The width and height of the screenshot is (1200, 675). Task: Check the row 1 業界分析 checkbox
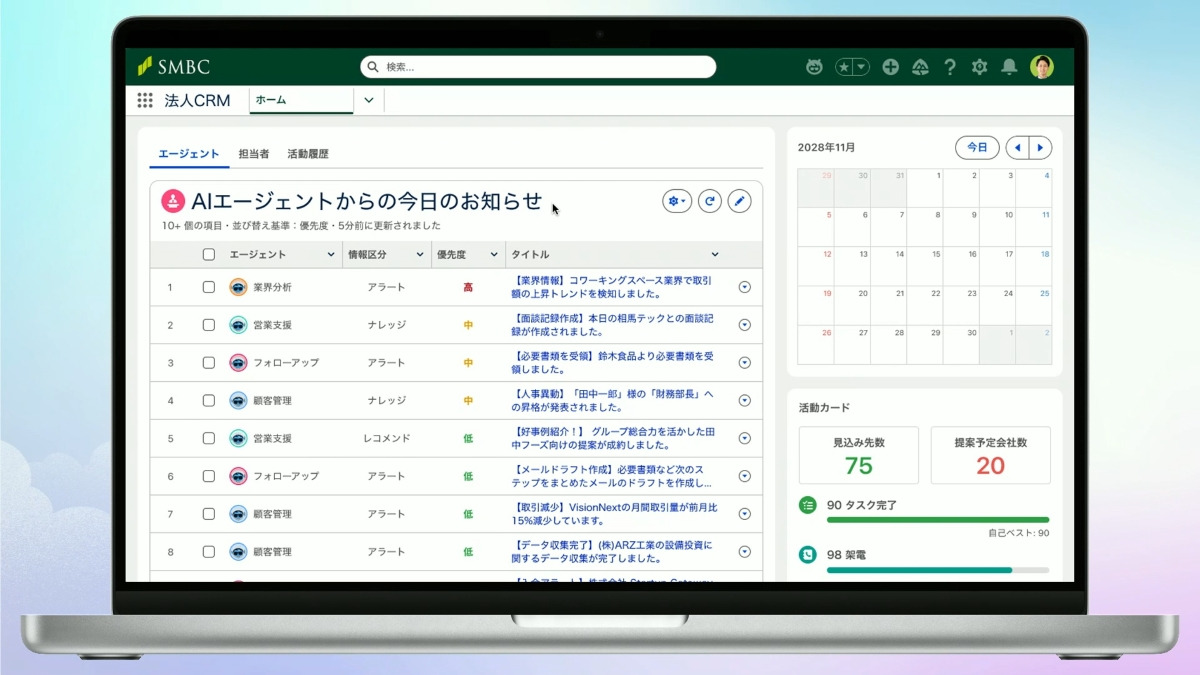(209, 287)
